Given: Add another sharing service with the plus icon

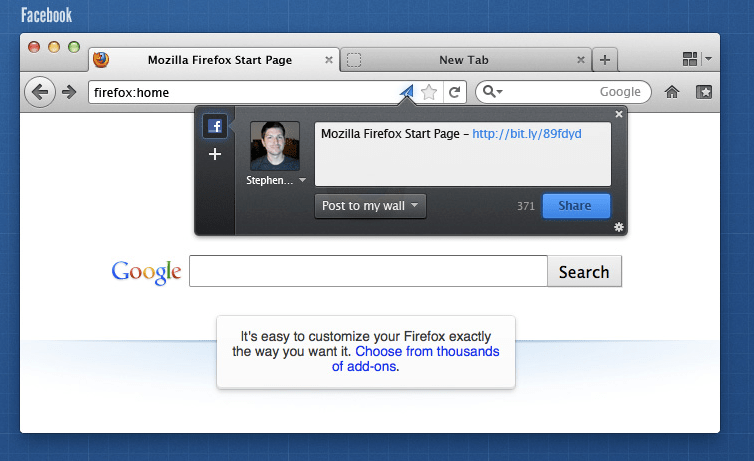Looking at the screenshot, I should 215,154.
